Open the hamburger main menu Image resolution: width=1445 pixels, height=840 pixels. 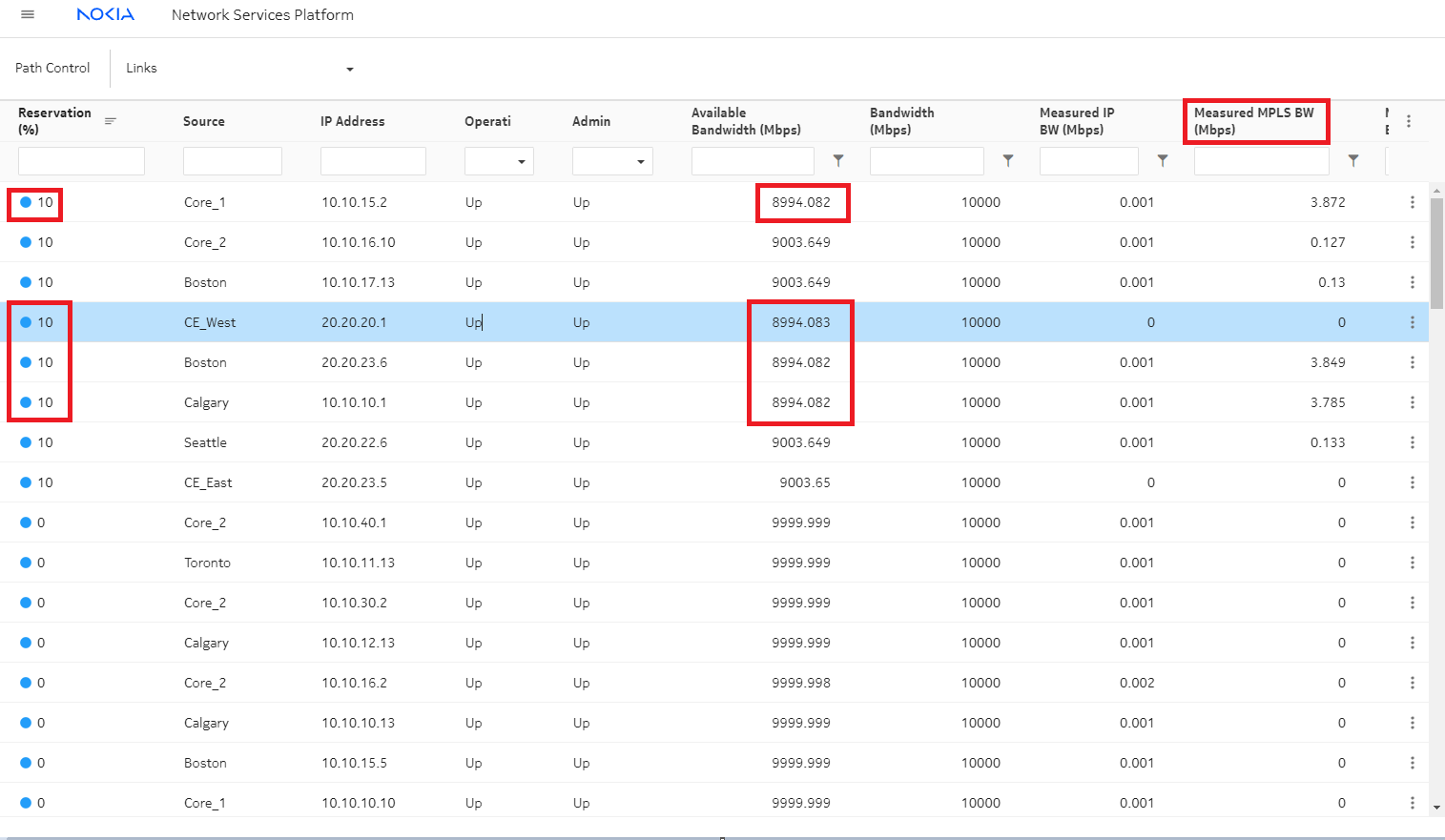pos(28,14)
